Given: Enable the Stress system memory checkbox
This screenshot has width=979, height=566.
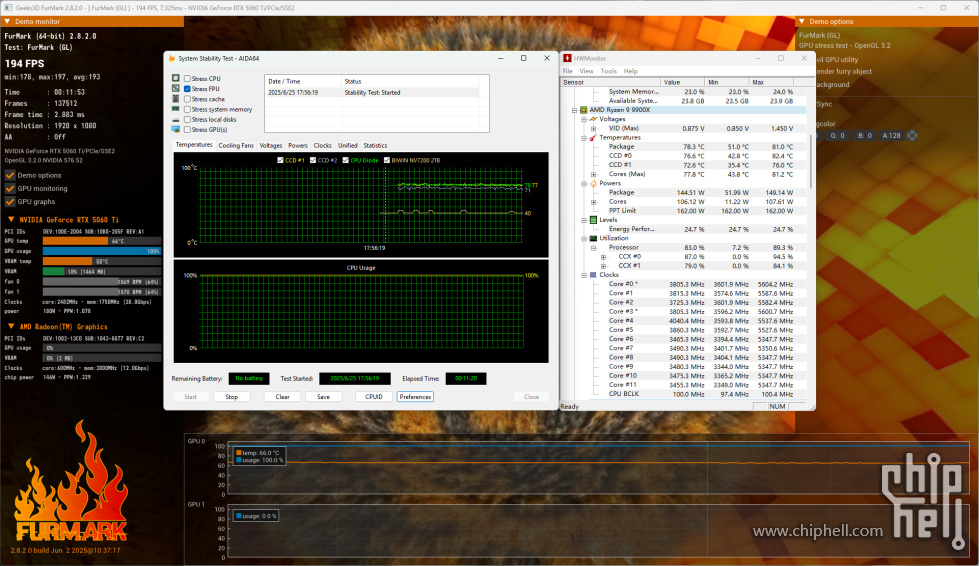Looking at the screenshot, I should [x=187, y=109].
